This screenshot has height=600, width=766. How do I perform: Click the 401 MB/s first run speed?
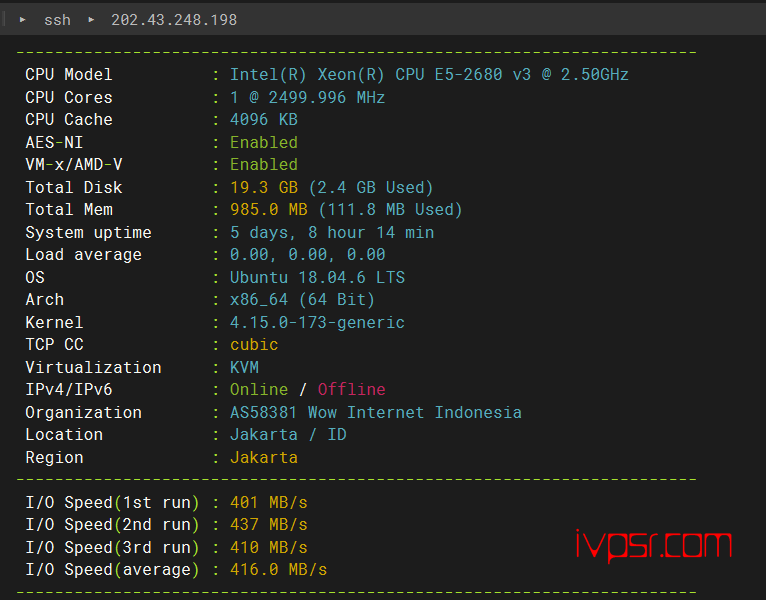(x=269, y=502)
